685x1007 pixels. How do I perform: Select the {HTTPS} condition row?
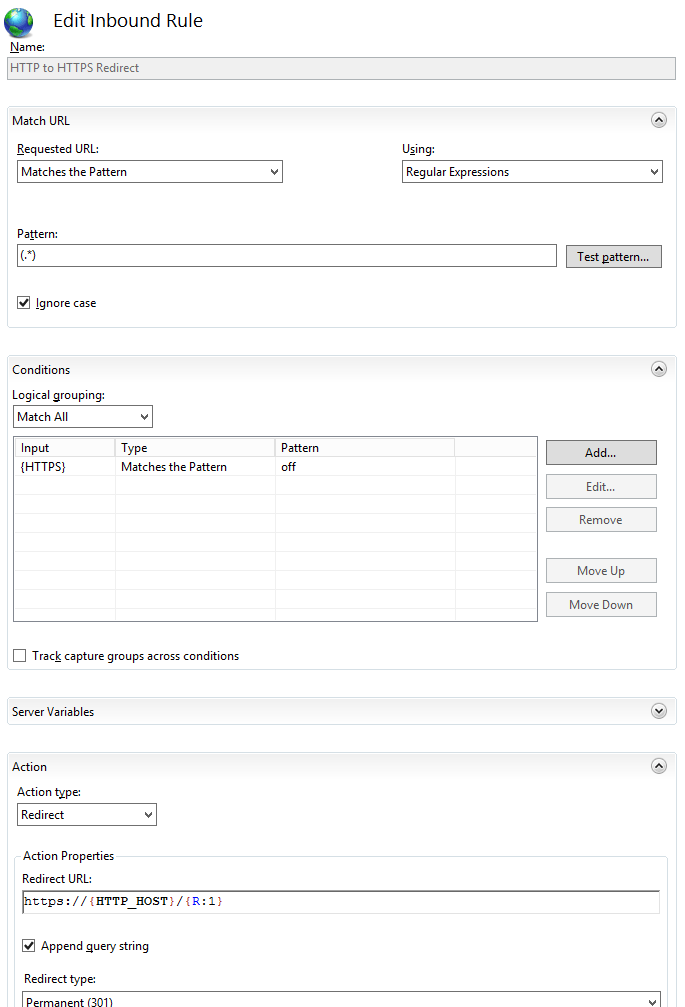170,467
